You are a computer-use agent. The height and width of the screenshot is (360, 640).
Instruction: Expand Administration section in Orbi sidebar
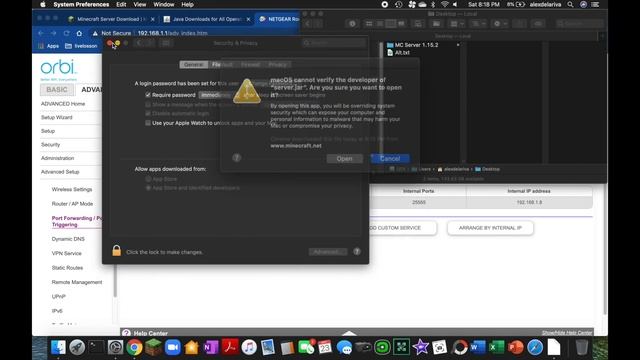point(58,158)
